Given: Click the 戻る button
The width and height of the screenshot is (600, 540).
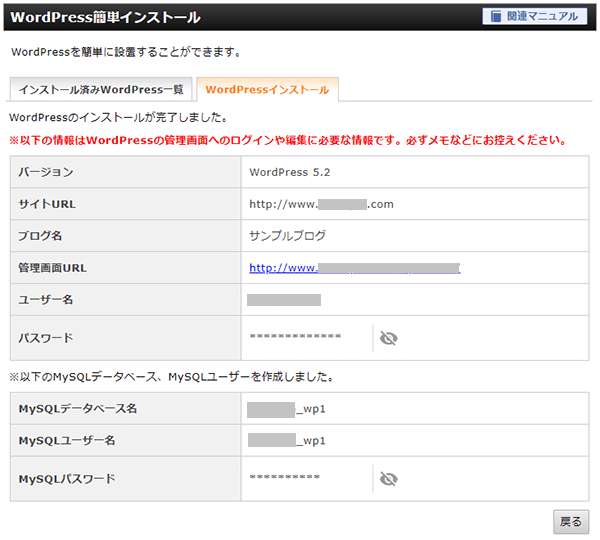Looking at the screenshot, I should (571, 522).
